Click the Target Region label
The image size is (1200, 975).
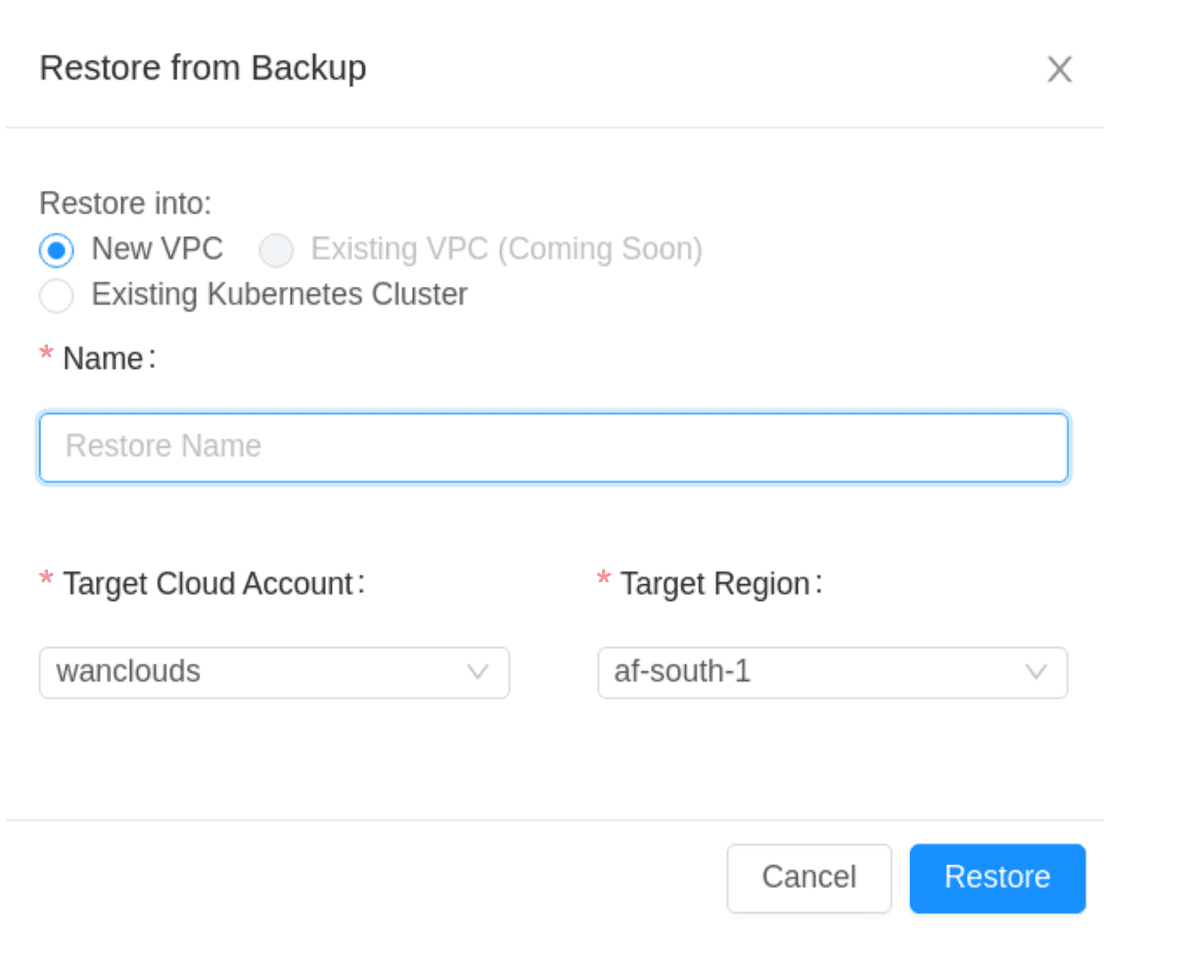[x=720, y=583]
